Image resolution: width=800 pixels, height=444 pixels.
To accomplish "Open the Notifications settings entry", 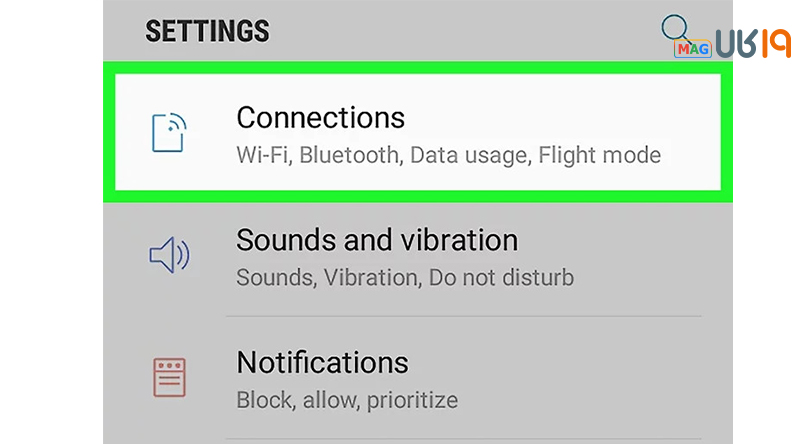I will click(x=418, y=378).
